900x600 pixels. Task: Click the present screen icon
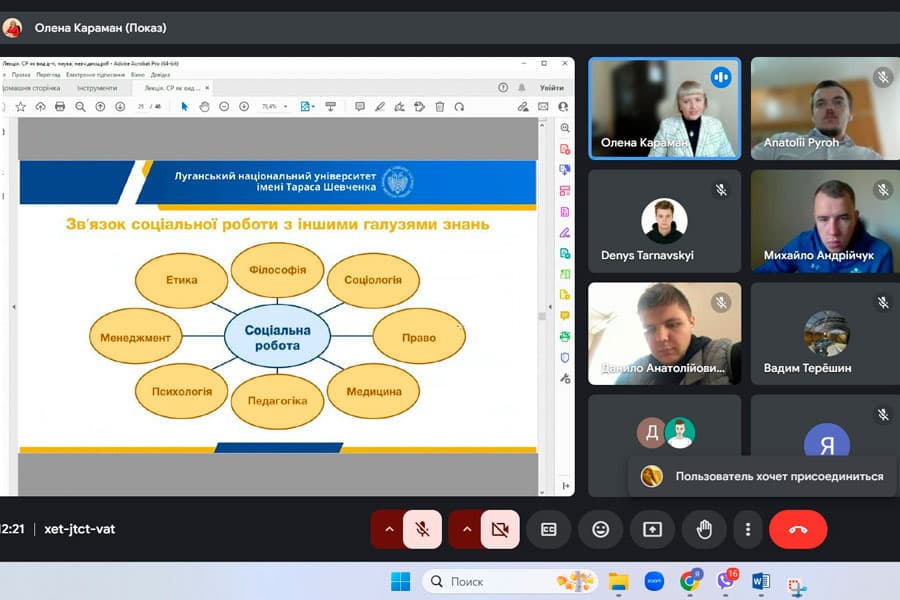point(653,530)
